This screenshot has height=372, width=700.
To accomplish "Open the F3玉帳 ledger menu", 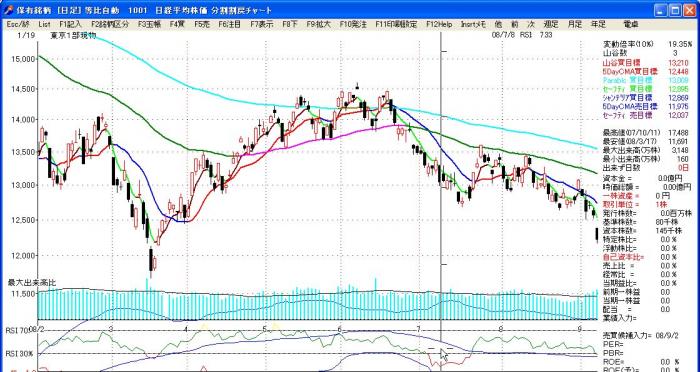I will 149,25.
